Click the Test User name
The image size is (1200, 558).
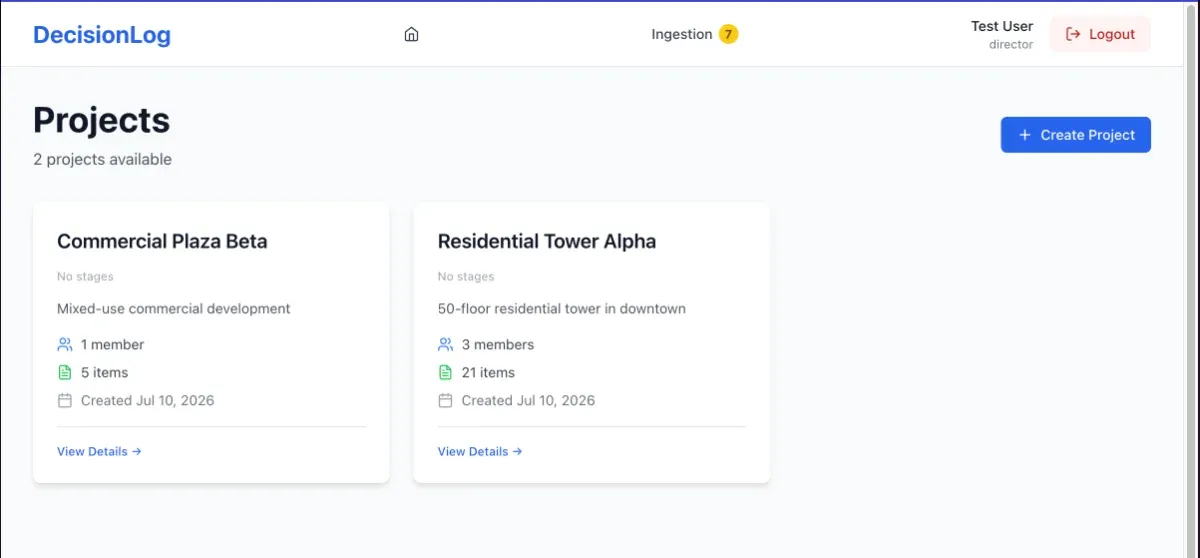(x=1002, y=26)
